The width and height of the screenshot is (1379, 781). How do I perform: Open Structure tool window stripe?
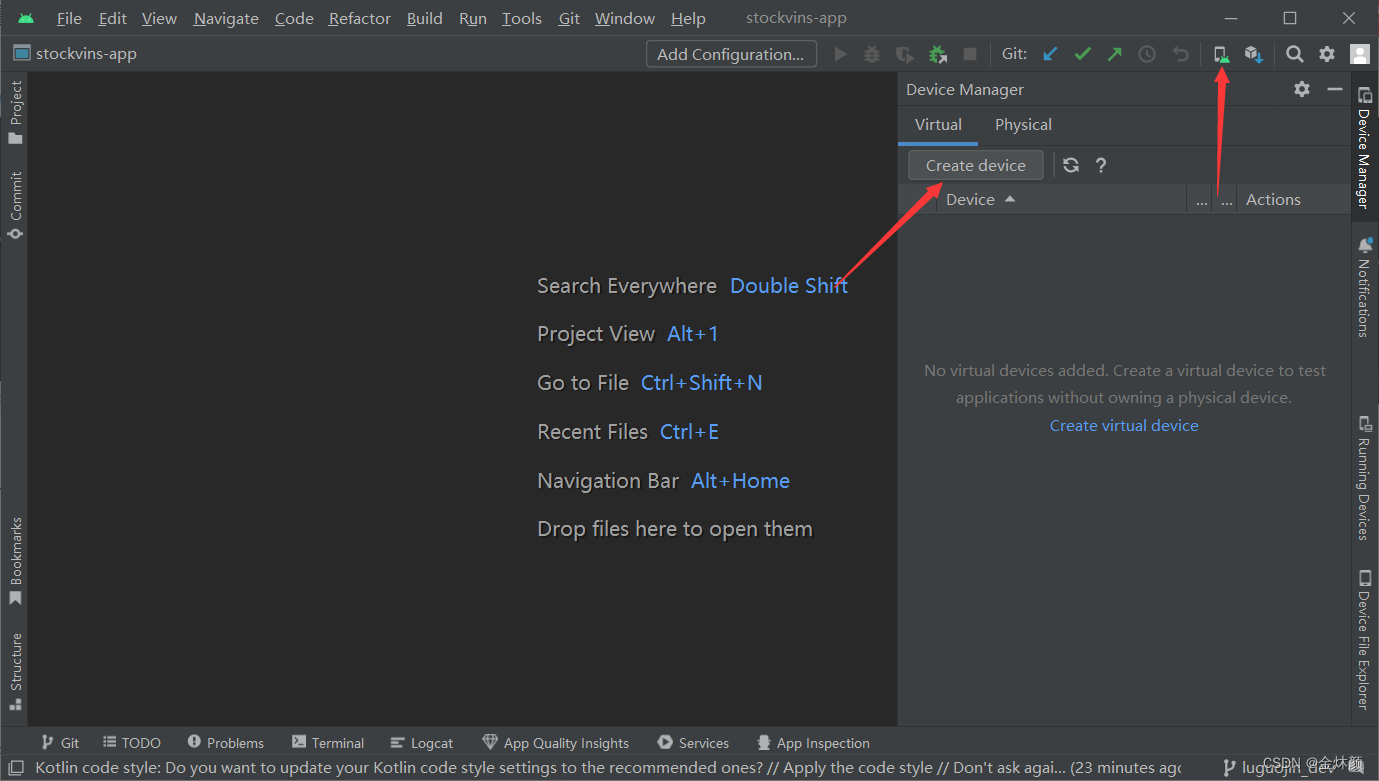click(15, 672)
